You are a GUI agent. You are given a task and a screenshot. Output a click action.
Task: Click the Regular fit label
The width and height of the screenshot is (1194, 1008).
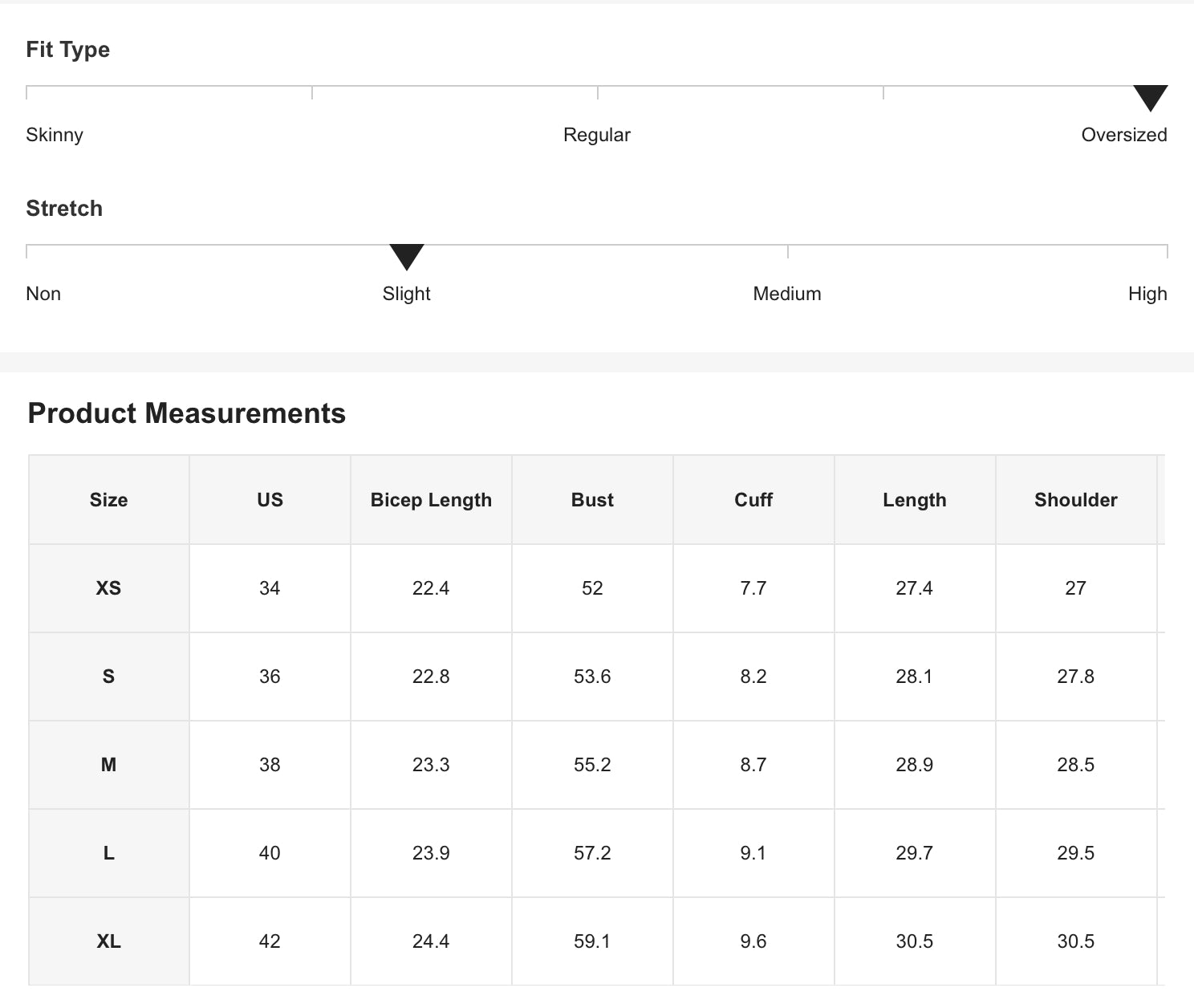596,135
